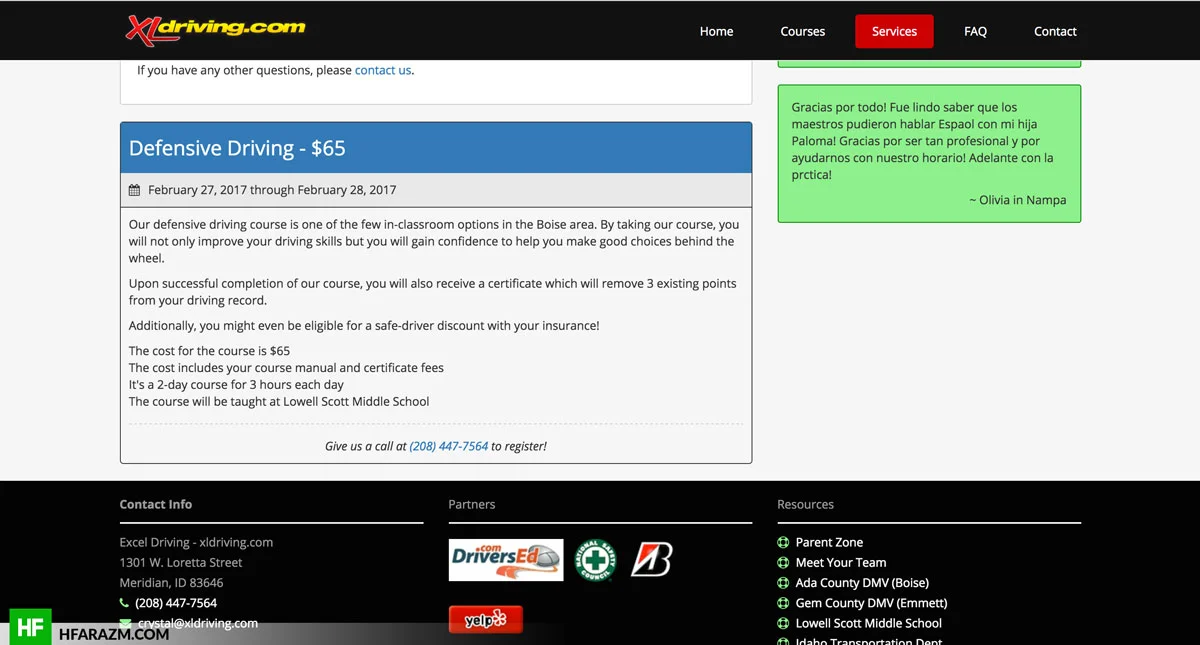Click the lifebuoy icon beside Gem County DMV
Screen dimensions: 1200x645
click(x=784, y=603)
